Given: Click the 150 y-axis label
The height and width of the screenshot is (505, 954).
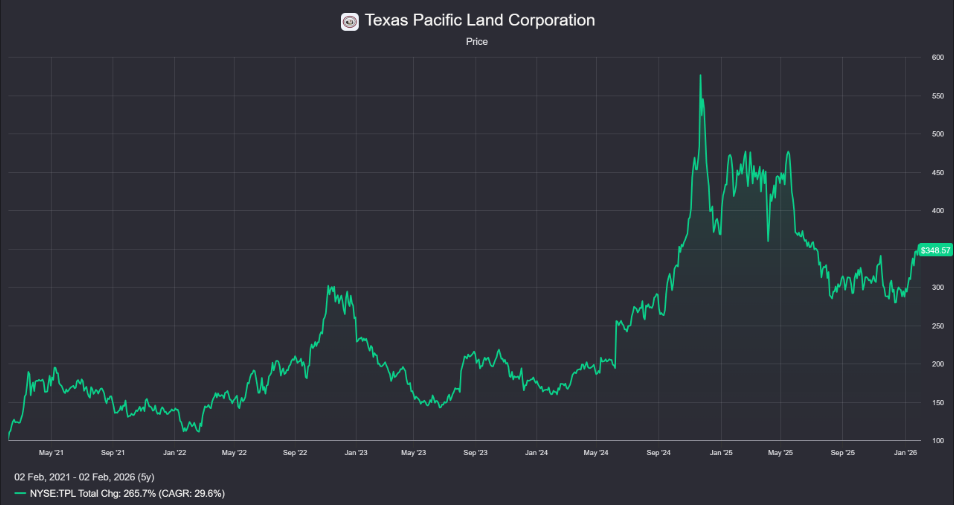Looking at the screenshot, I should 938,403.
